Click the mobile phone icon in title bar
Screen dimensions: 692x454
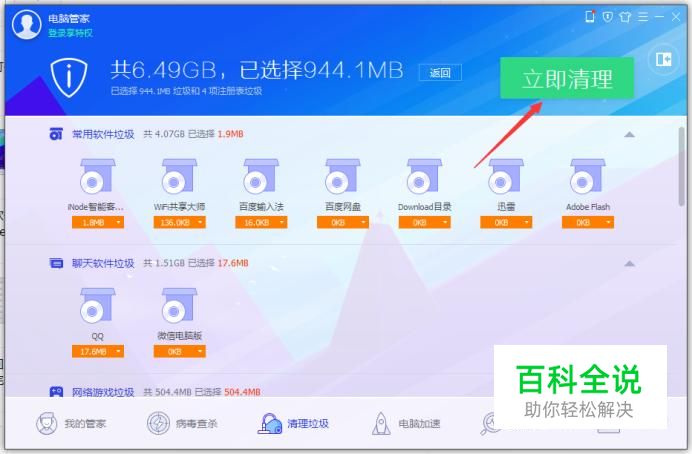590,17
